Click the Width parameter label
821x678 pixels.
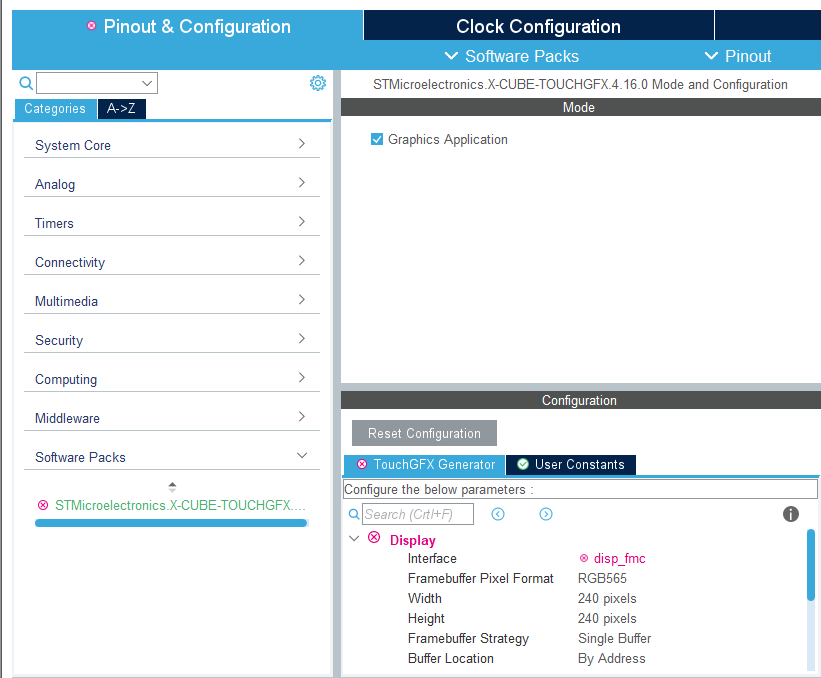[x=425, y=598]
